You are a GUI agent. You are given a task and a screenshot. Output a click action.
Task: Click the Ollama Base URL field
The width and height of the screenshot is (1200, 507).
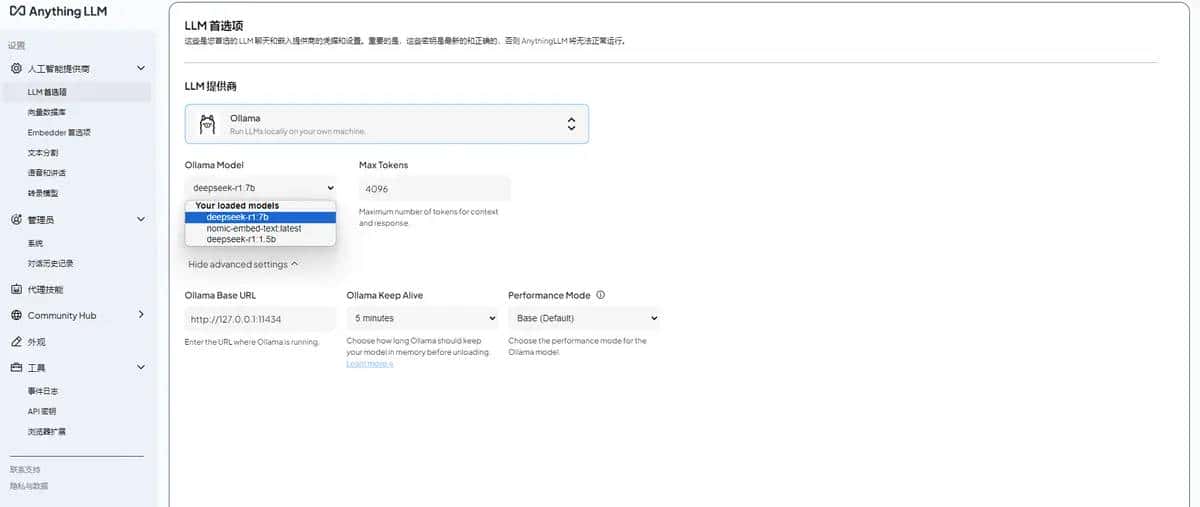pyautogui.click(x=260, y=318)
